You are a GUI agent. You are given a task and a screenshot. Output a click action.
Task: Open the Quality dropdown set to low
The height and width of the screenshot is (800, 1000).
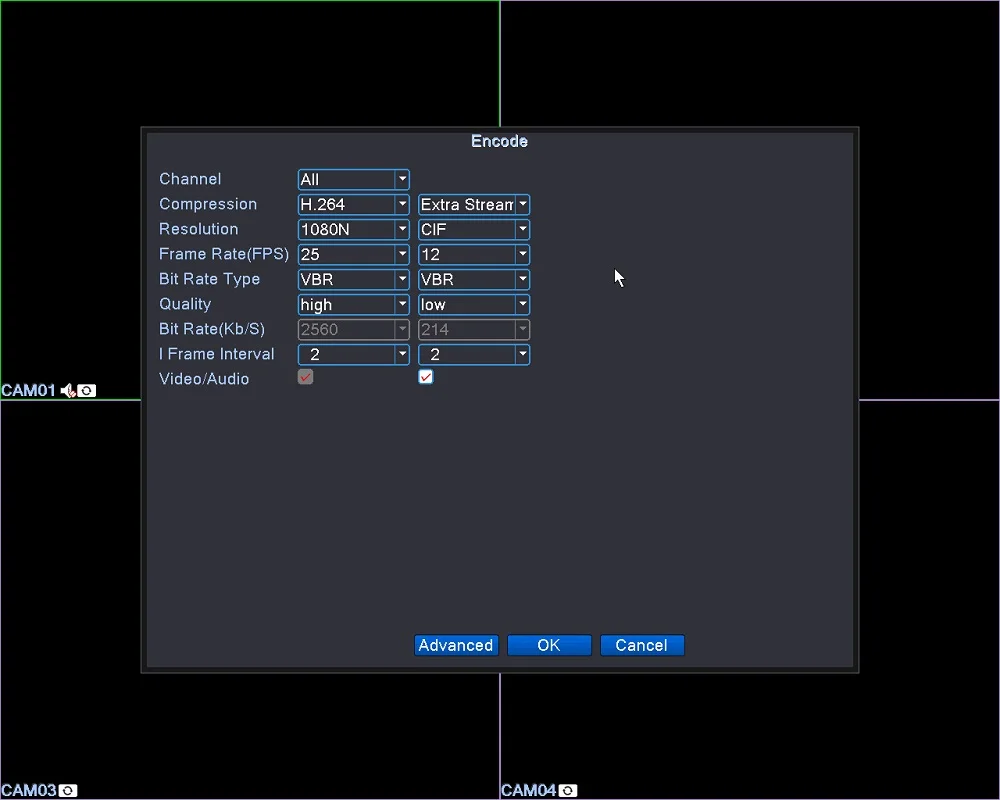pyautogui.click(x=474, y=304)
